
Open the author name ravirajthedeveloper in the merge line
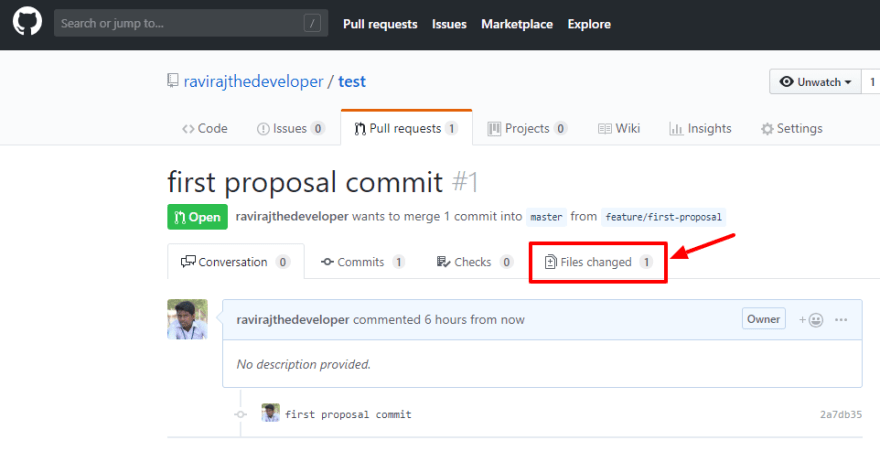(292, 217)
